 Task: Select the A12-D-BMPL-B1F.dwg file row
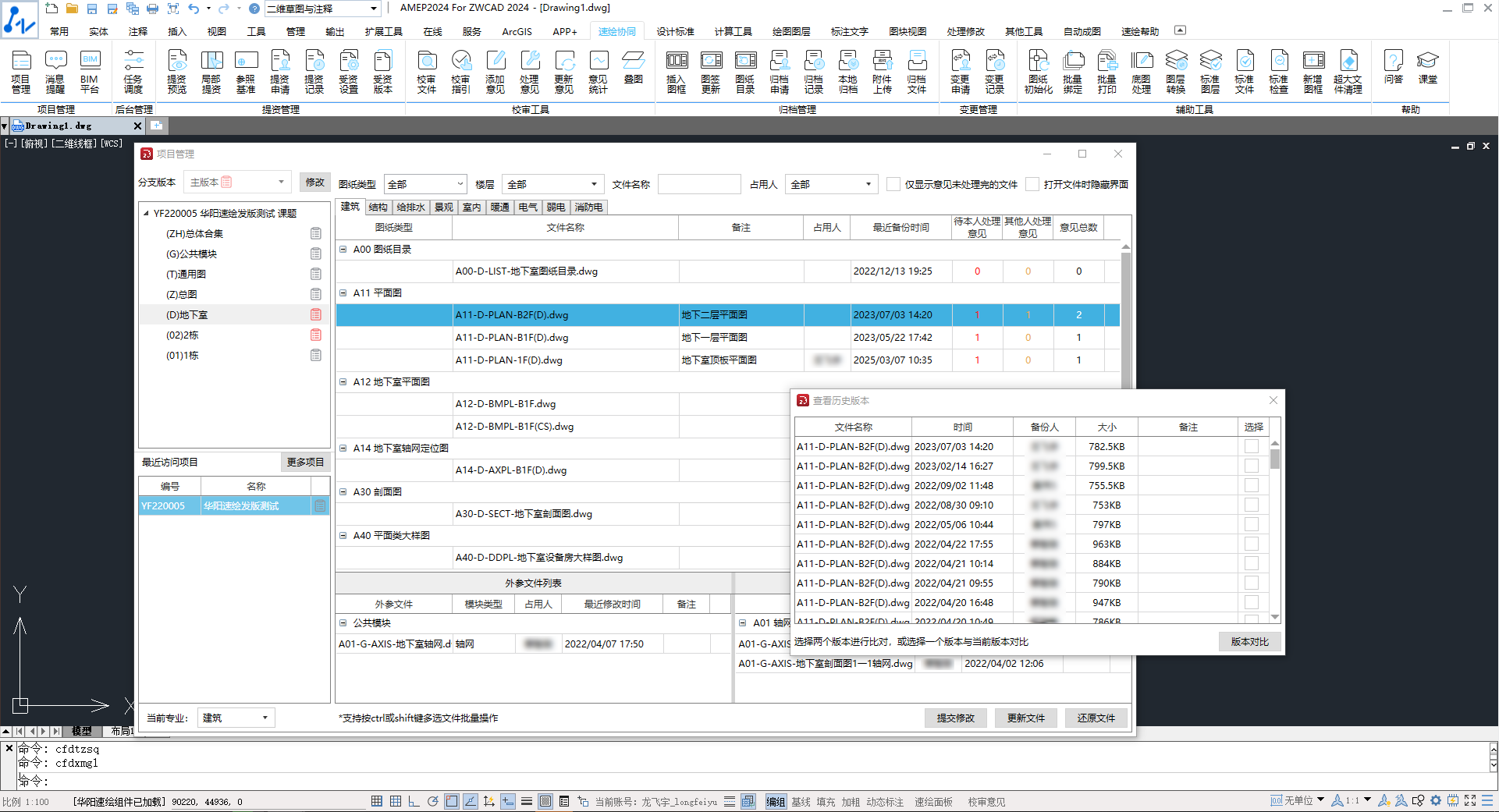pos(563,404)
